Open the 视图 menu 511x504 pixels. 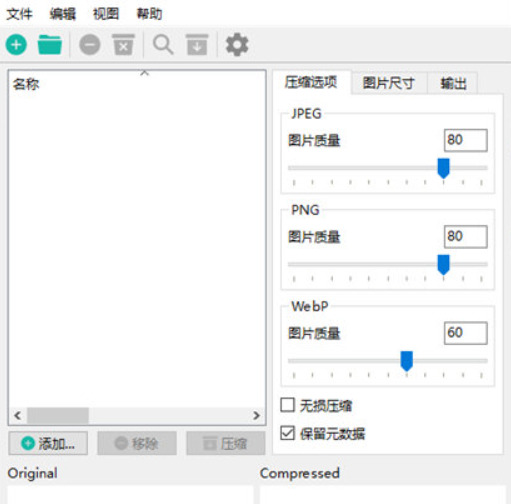click(106, 14)
